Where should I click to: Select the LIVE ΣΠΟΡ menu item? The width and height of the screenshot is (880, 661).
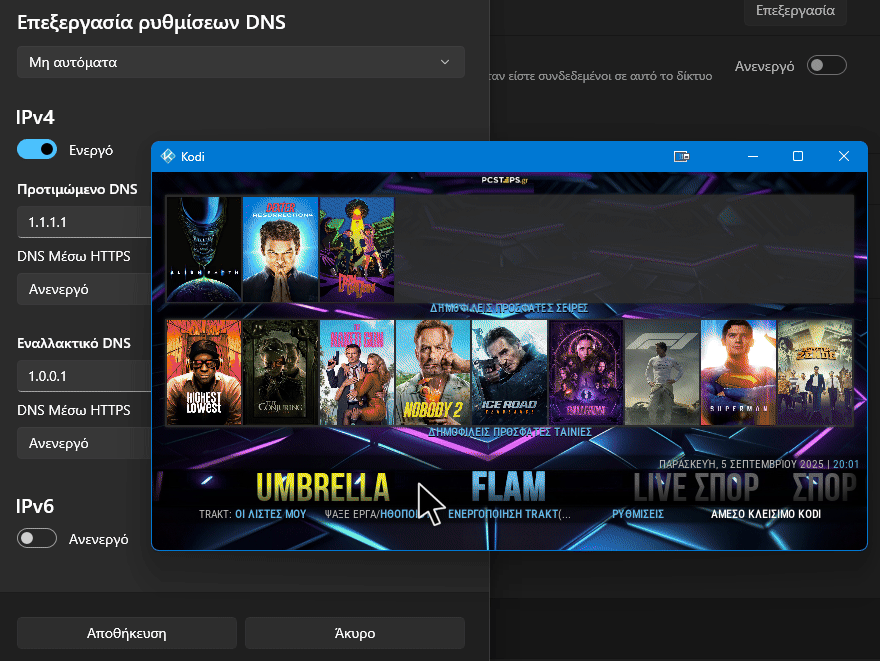[696, 487]
